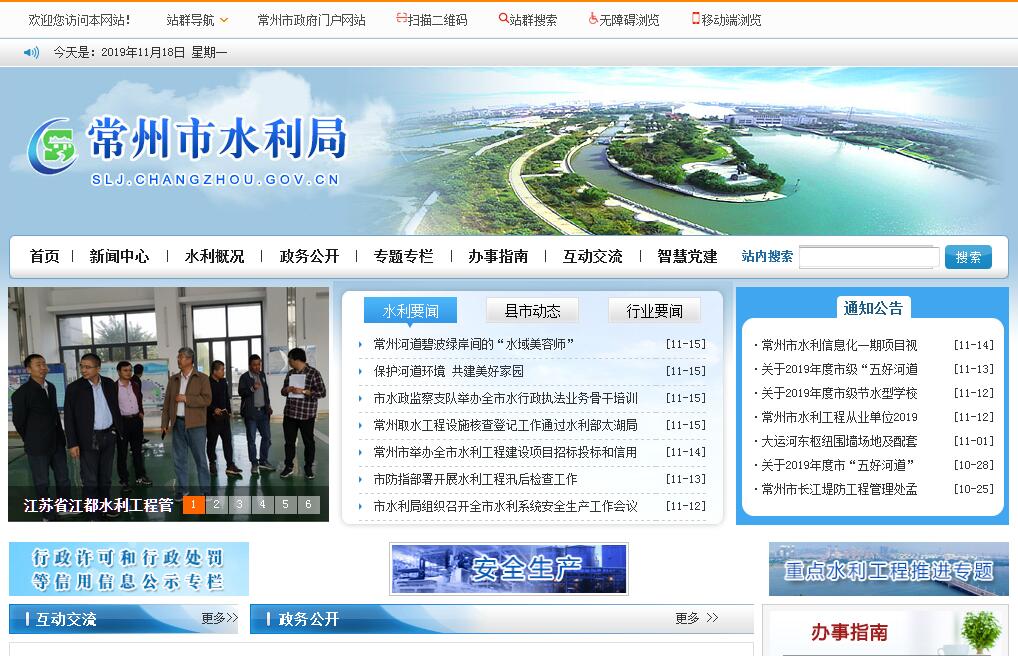This screenshot has width=1018, height=656.
Task: Click the accessibility browsing wheelchair icon
Action: click(593, 19)
